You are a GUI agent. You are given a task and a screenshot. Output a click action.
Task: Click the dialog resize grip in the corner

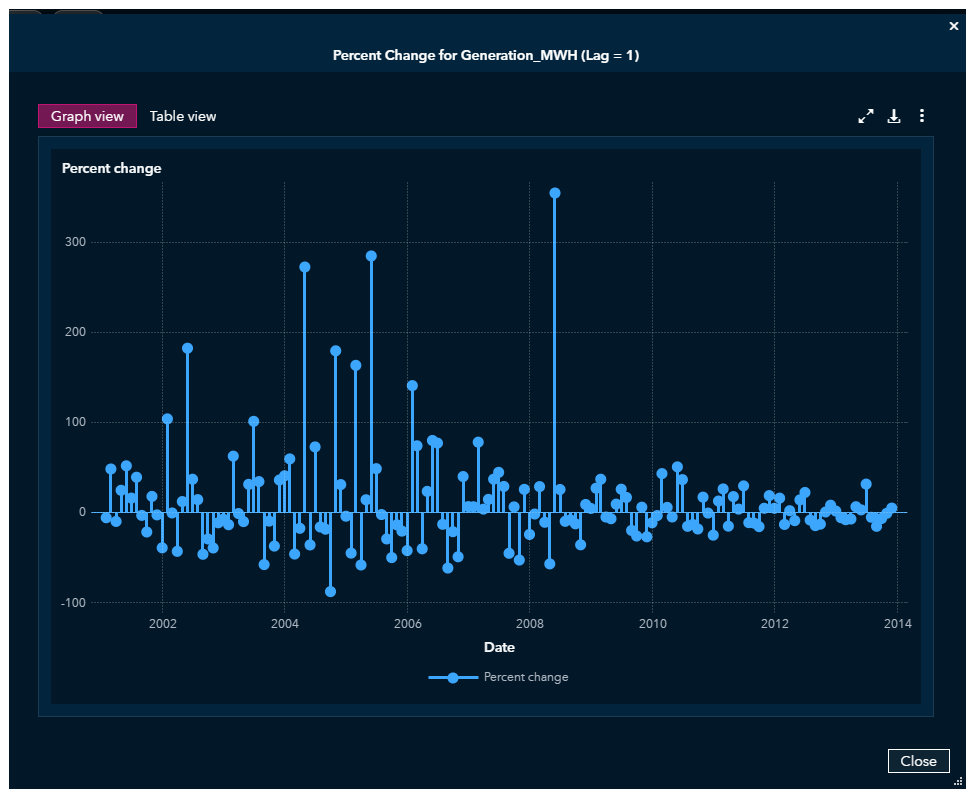(958, 781)
